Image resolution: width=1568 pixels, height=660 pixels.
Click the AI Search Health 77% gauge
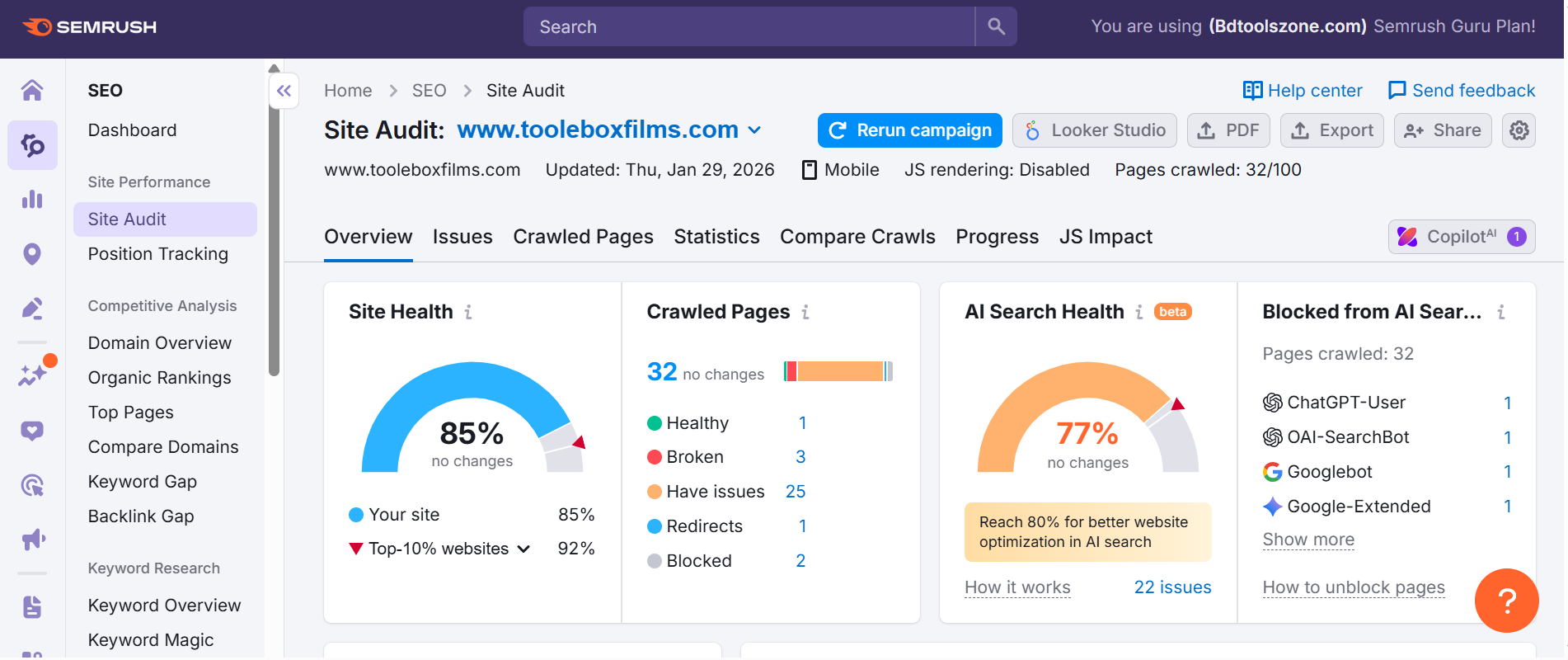[x=1088, y=417]
